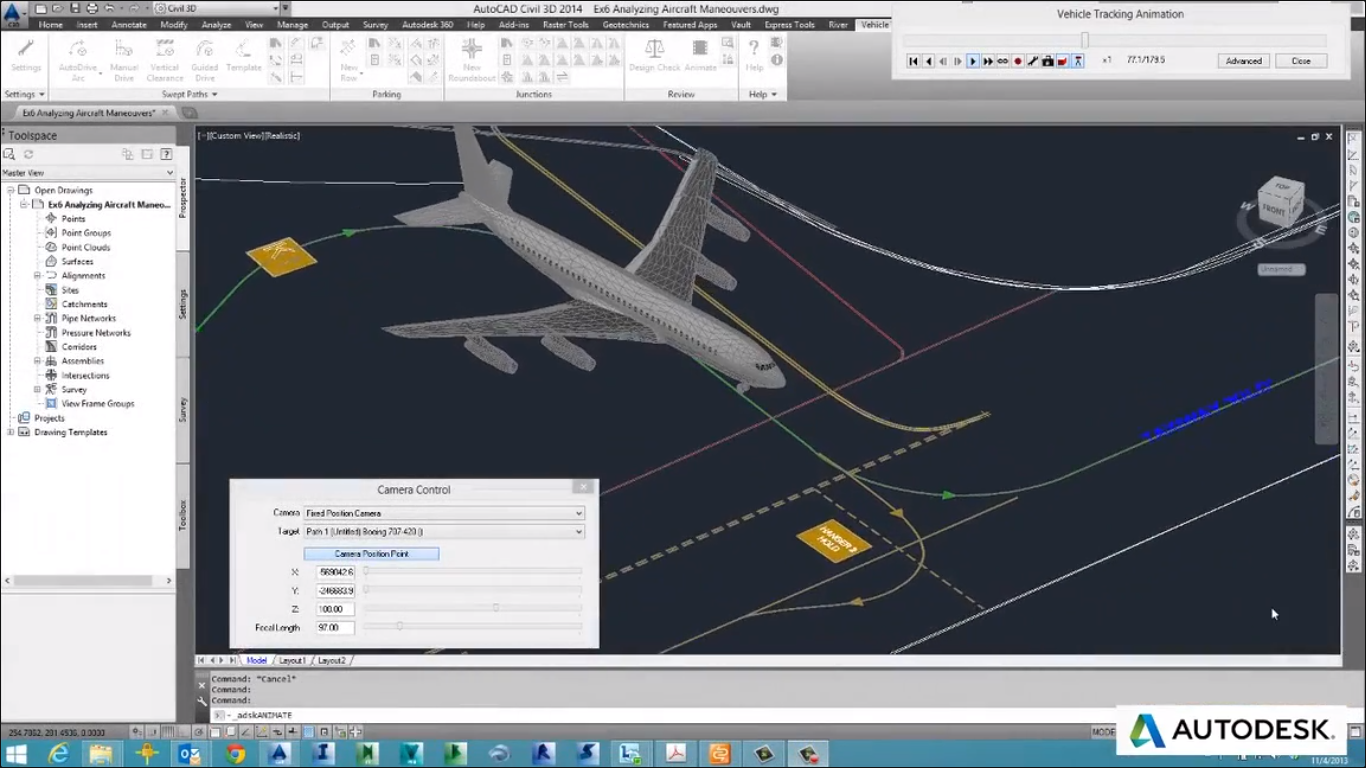Start the Manual Drive tool
Viewport: 1366px width, 768px height.
[124, 60]
